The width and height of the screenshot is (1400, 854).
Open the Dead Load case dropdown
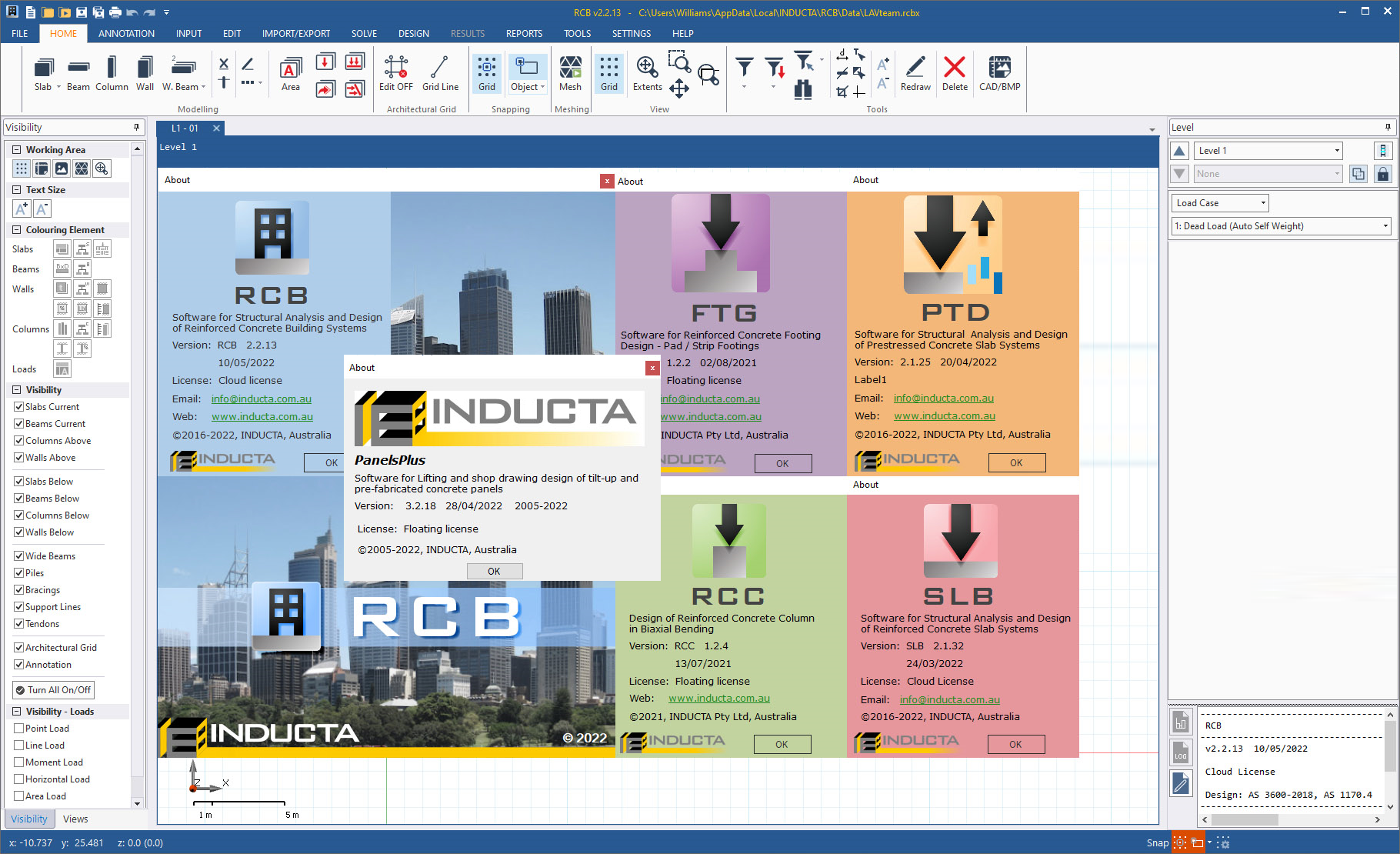pos(1282,226)
